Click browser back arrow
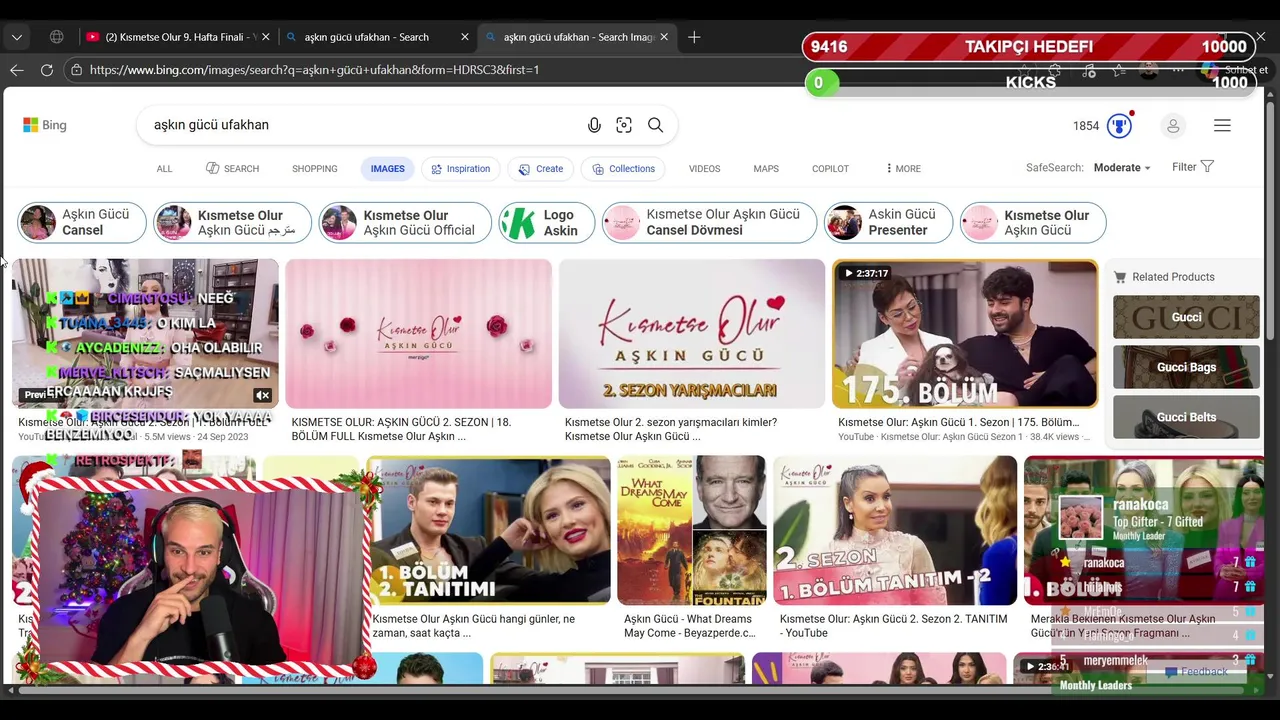This screenshot has height=720, width=1280. (x=17, y=70)
